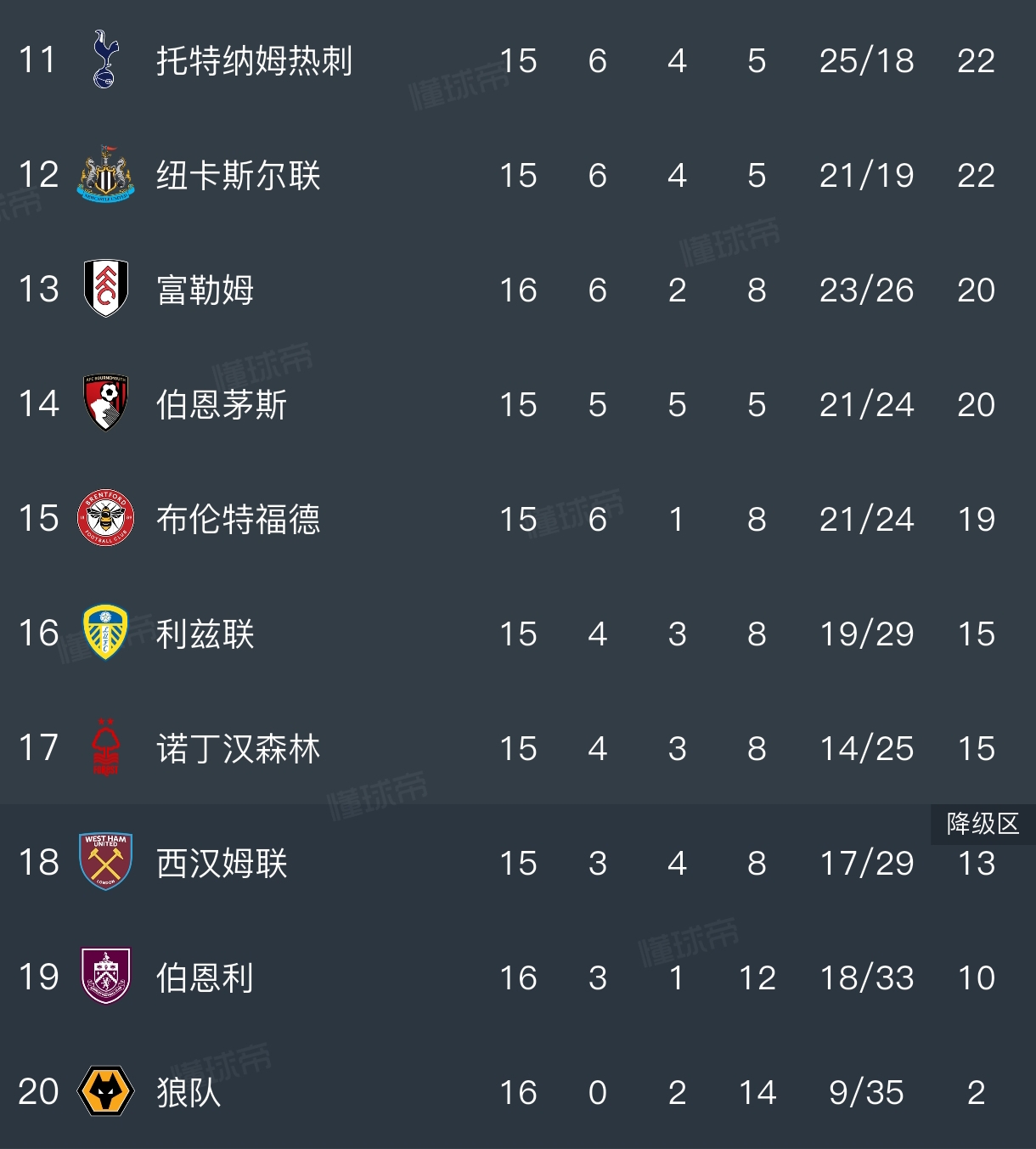Click the 西汉姆联 team name
The height and width of the screenshot is (1149, 1036).
coord(222,864)
